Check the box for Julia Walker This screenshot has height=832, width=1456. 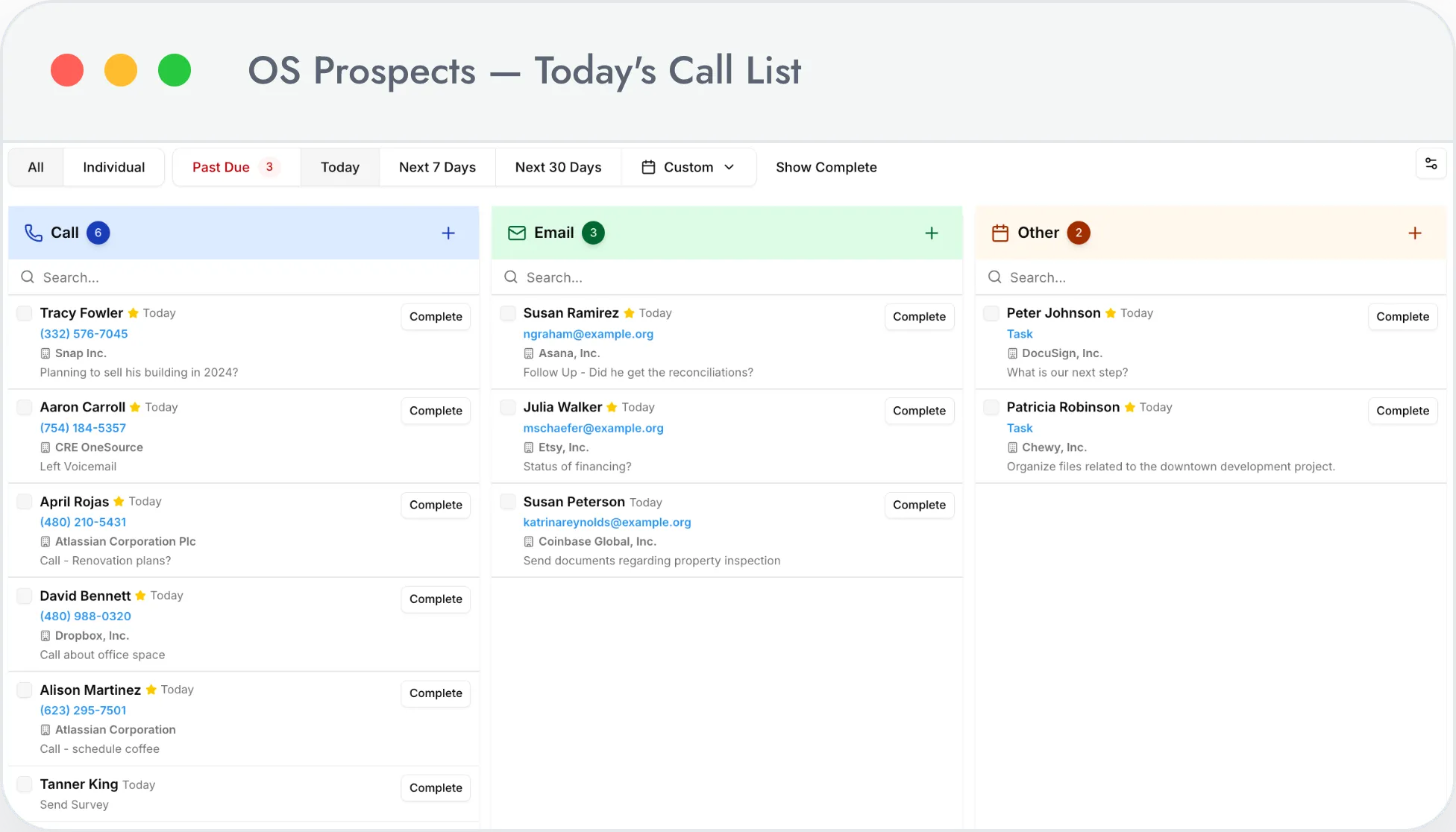(x=508, y=407)
